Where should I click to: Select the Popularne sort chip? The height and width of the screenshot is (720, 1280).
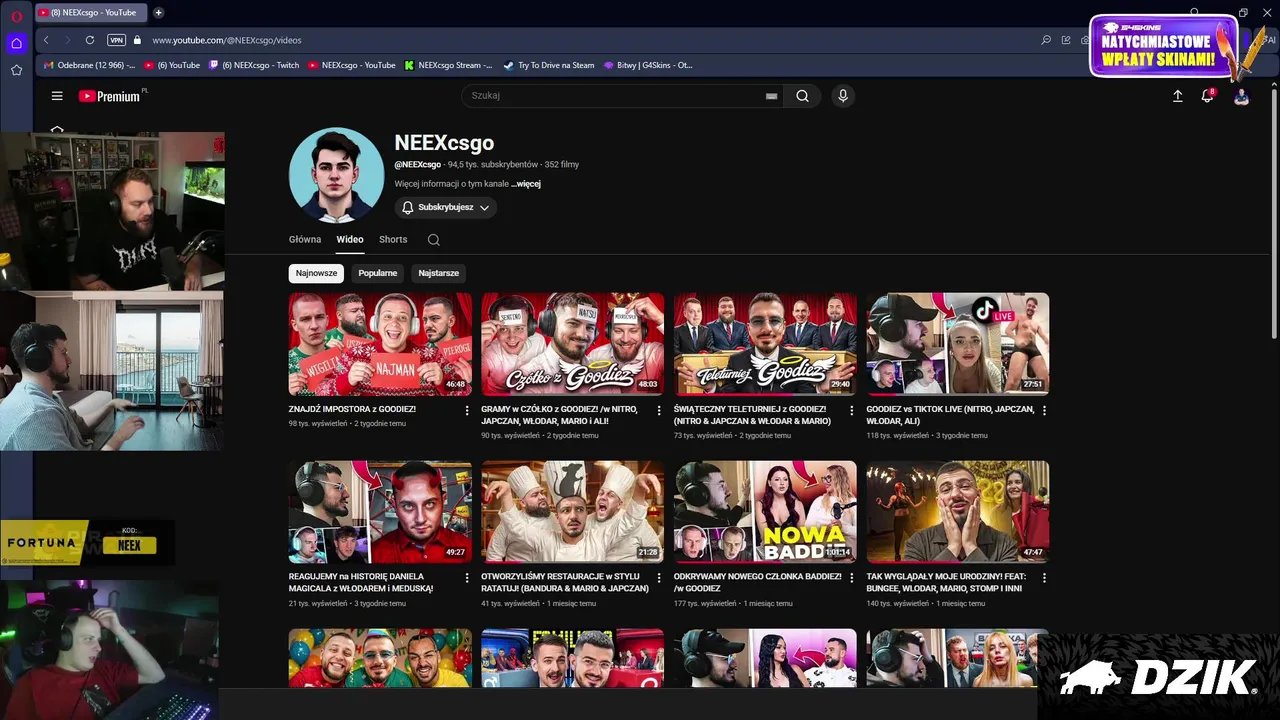(378, 273)
